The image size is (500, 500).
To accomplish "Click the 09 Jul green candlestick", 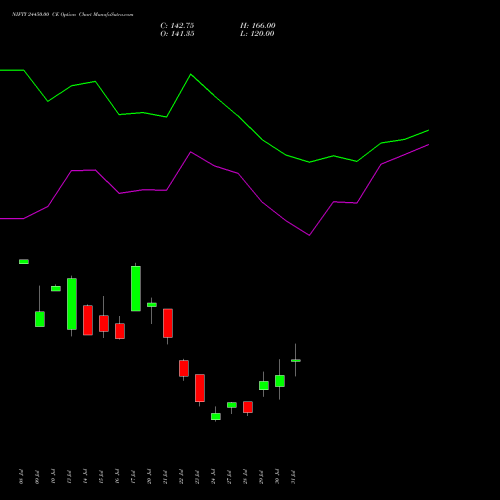I will pos(40,319).
